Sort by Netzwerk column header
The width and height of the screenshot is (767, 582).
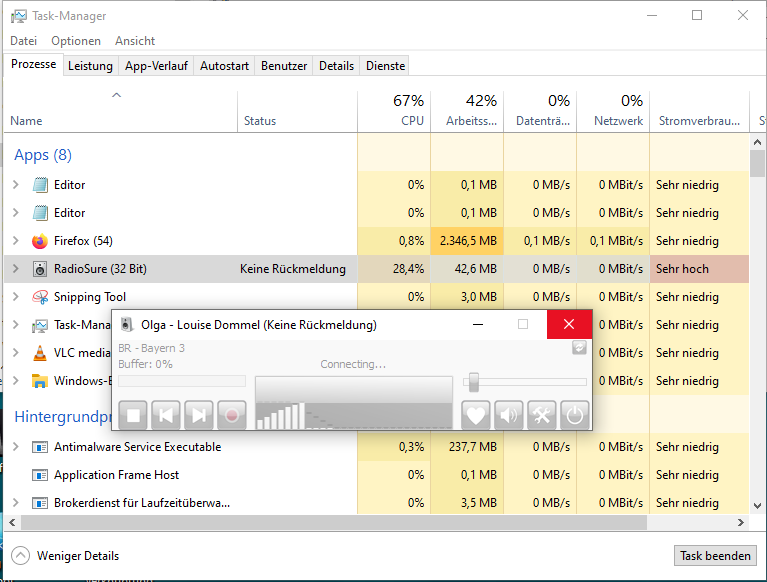point(613,112)
